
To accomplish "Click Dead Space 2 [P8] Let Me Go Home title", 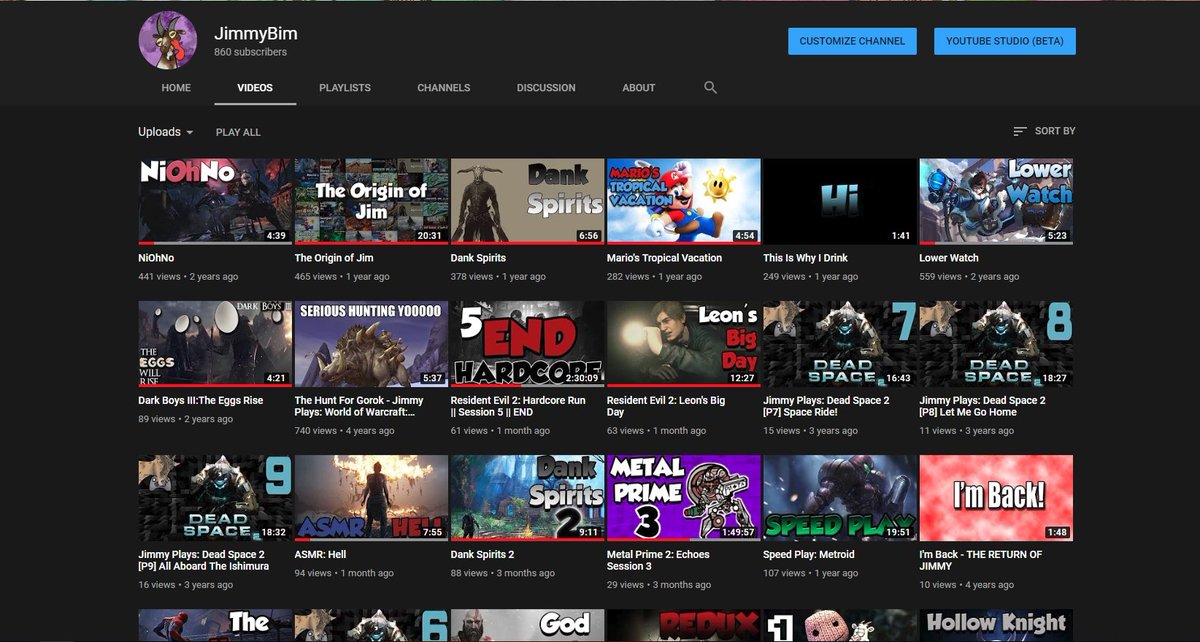I will (982, 406).
